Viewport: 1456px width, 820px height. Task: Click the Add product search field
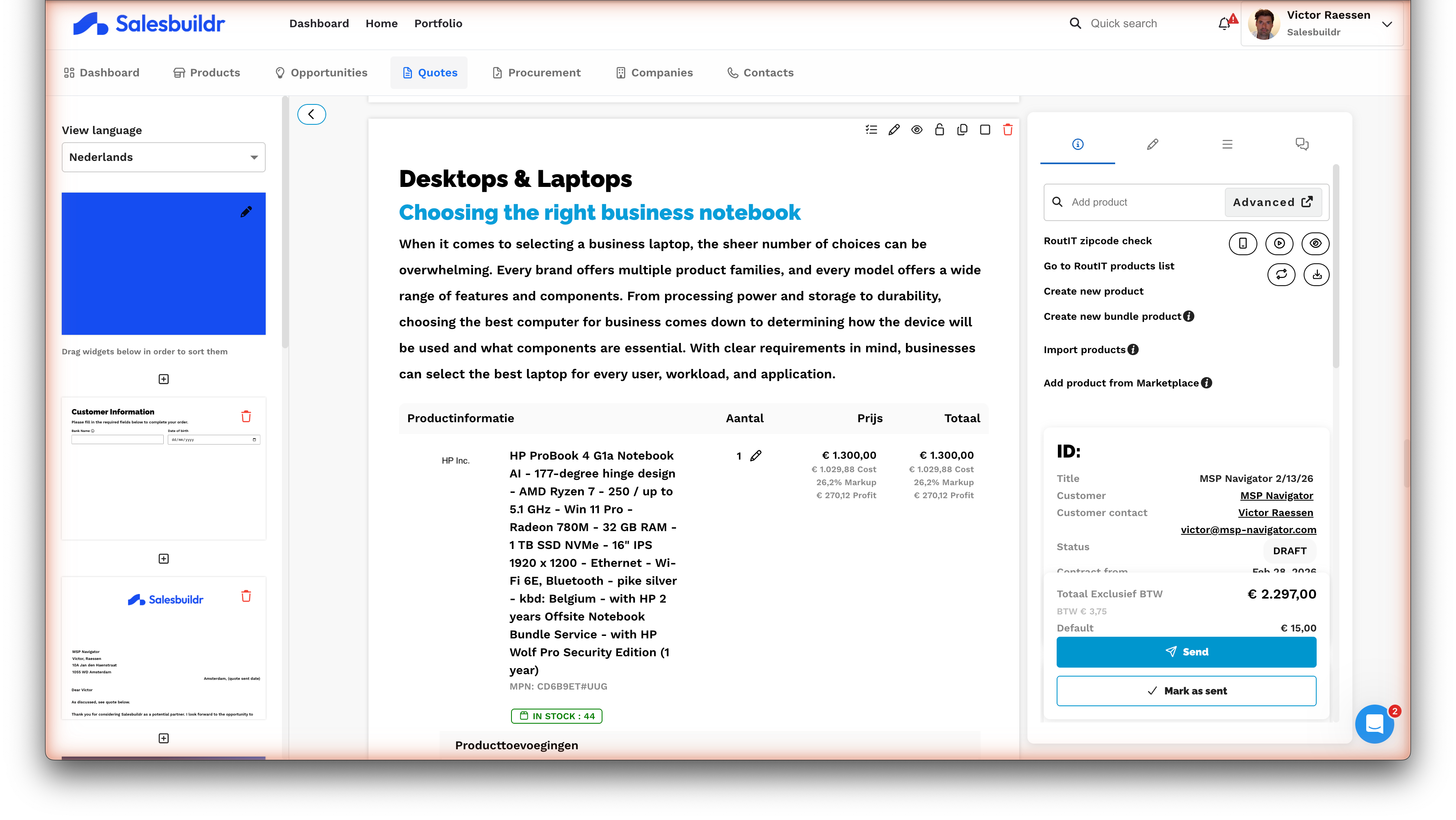(1134, 202)
